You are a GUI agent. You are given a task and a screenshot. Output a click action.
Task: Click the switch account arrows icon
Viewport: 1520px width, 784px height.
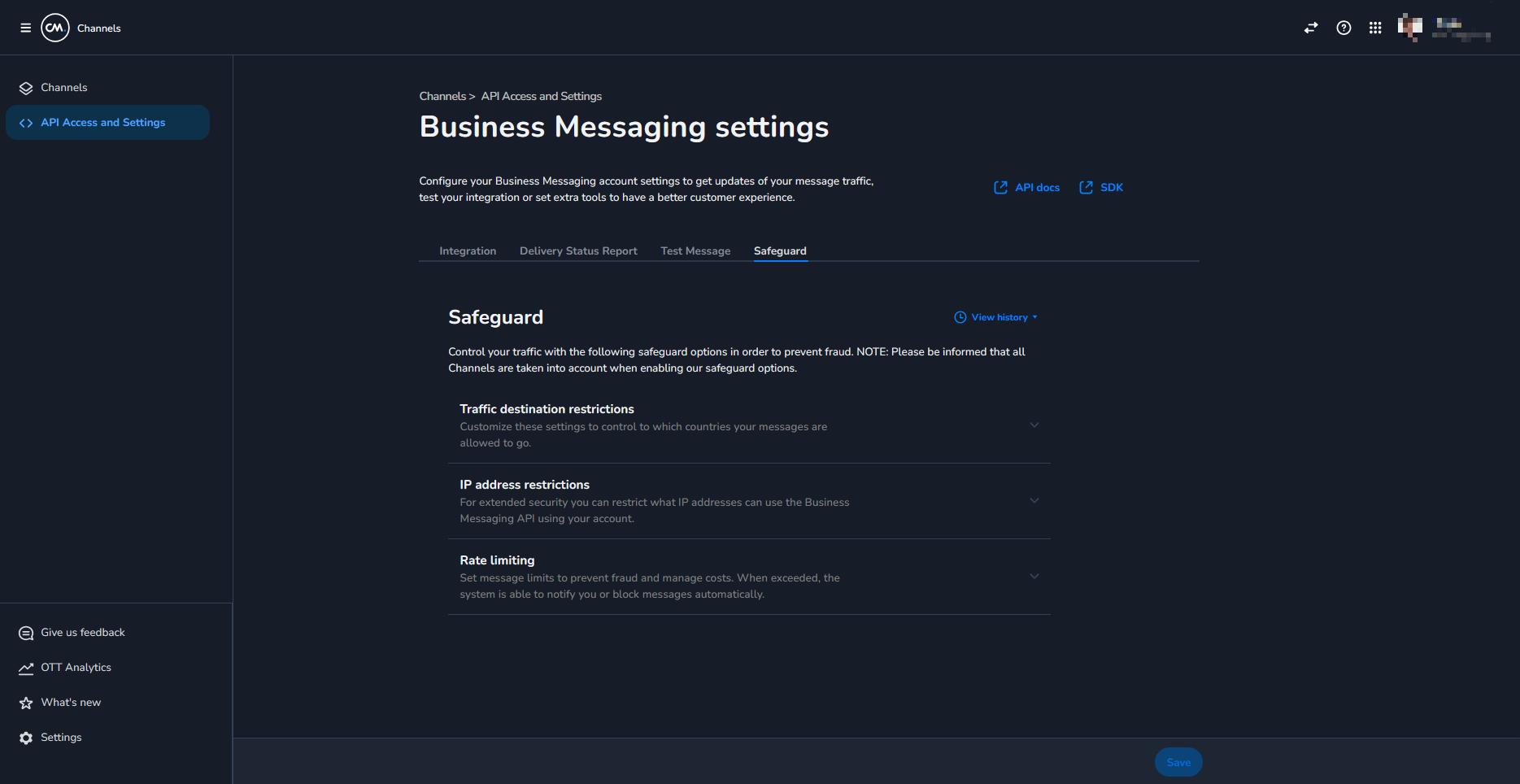1311,28
